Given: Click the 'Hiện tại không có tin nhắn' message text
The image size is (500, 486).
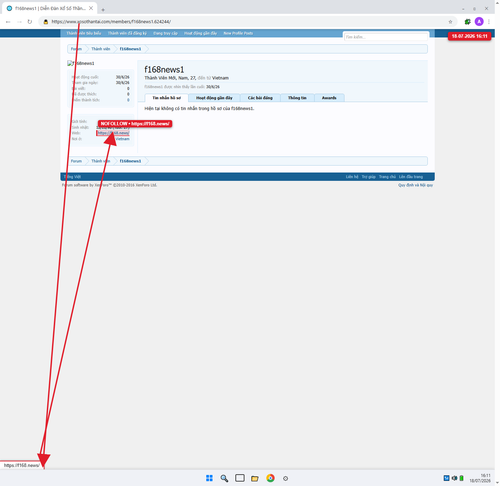Looking at the screenshot, I should 199,109.
